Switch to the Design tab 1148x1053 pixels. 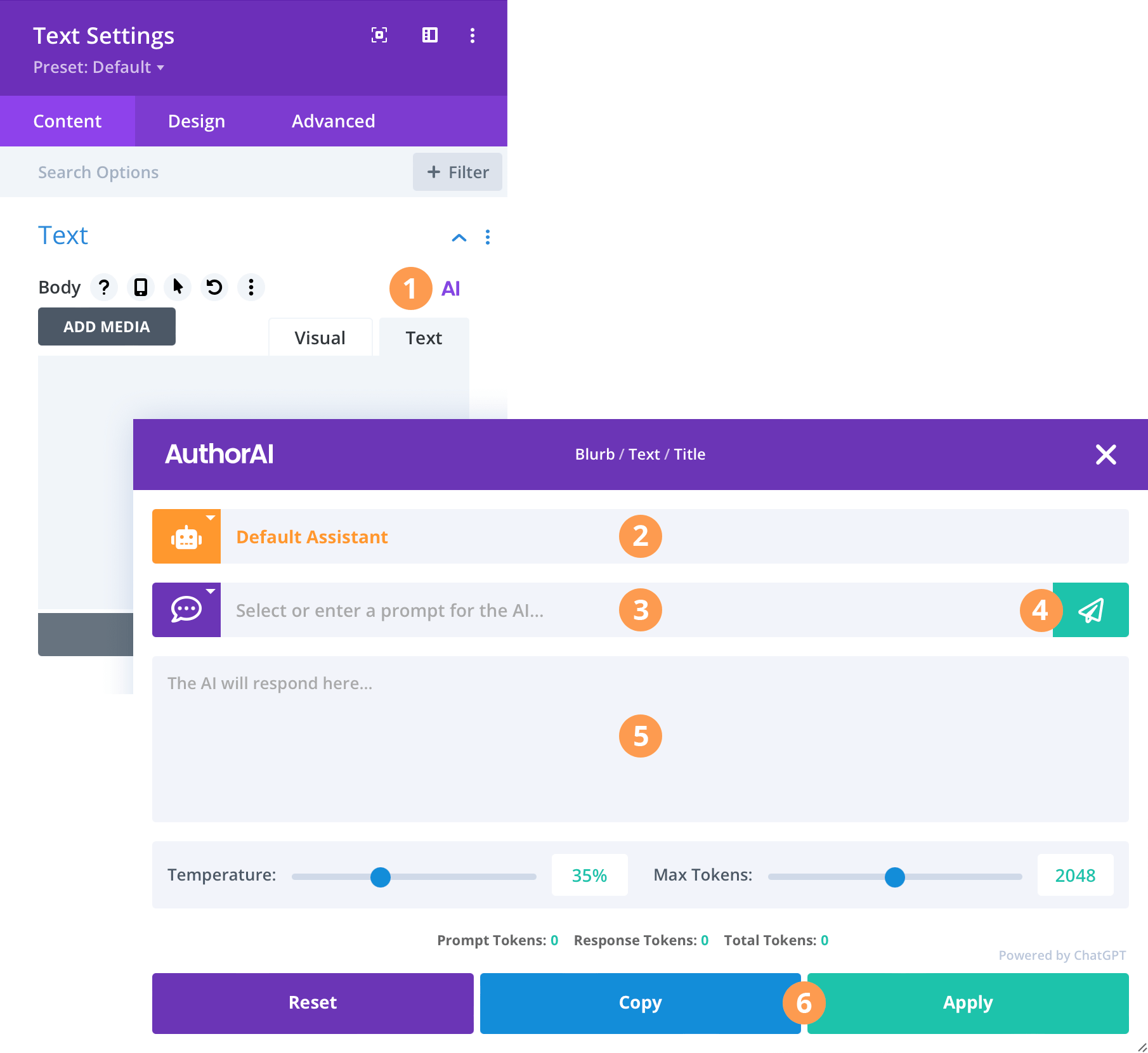point(197,121)
